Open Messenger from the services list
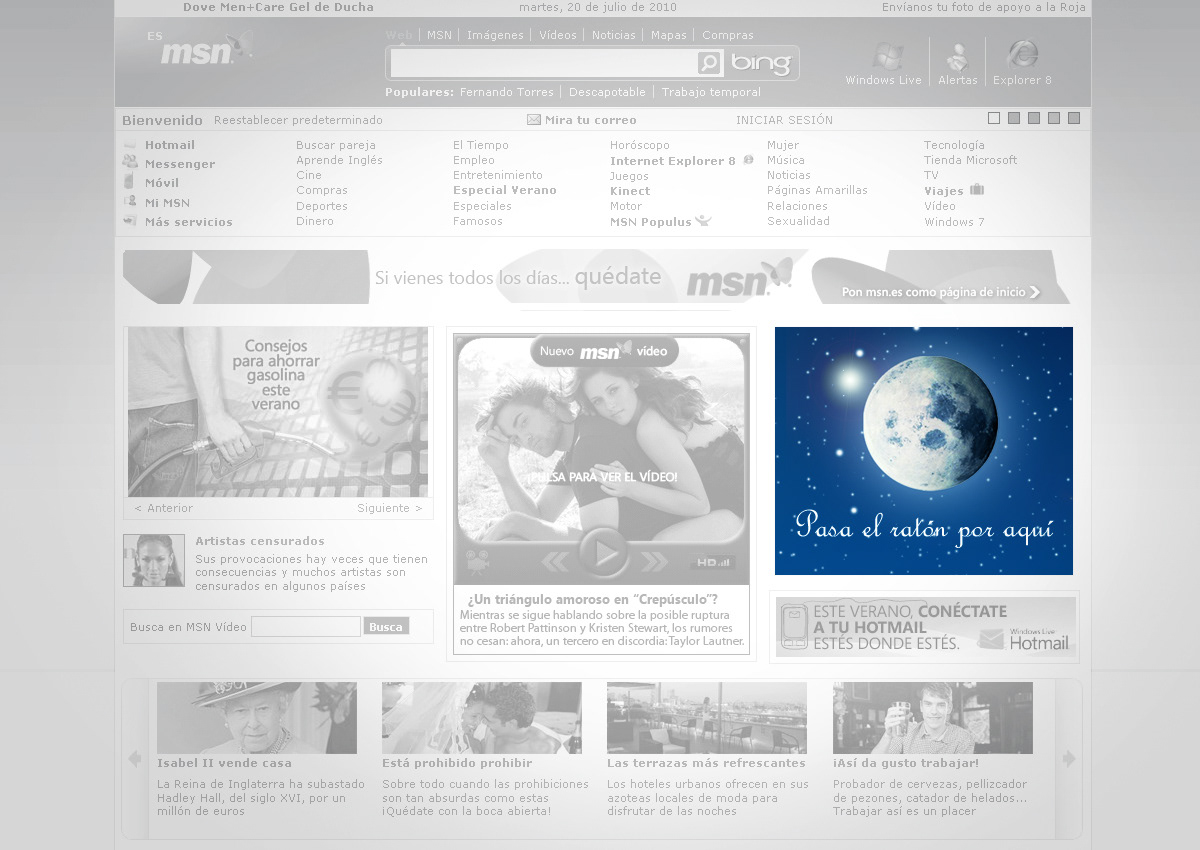Viewport: 1200px width, 850px height. 179,164
